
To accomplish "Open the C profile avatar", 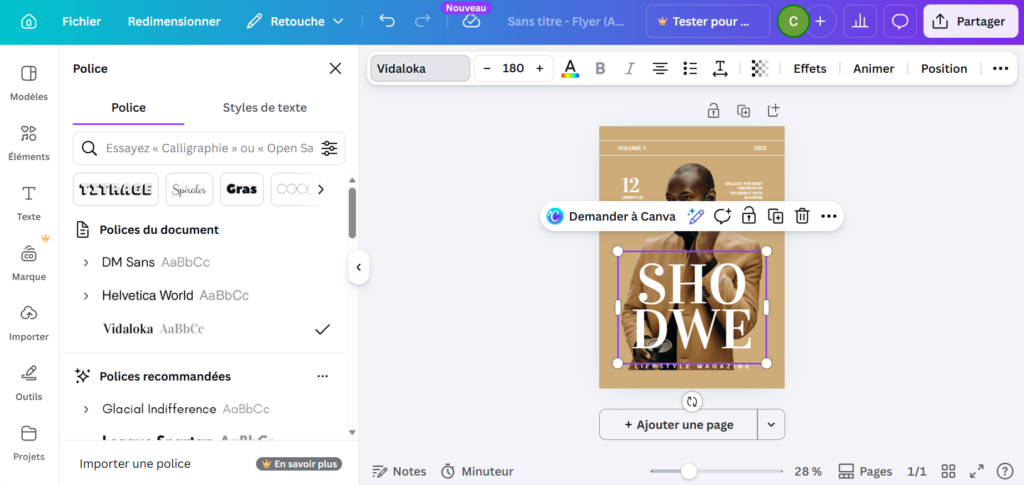I will click(793, 22).
